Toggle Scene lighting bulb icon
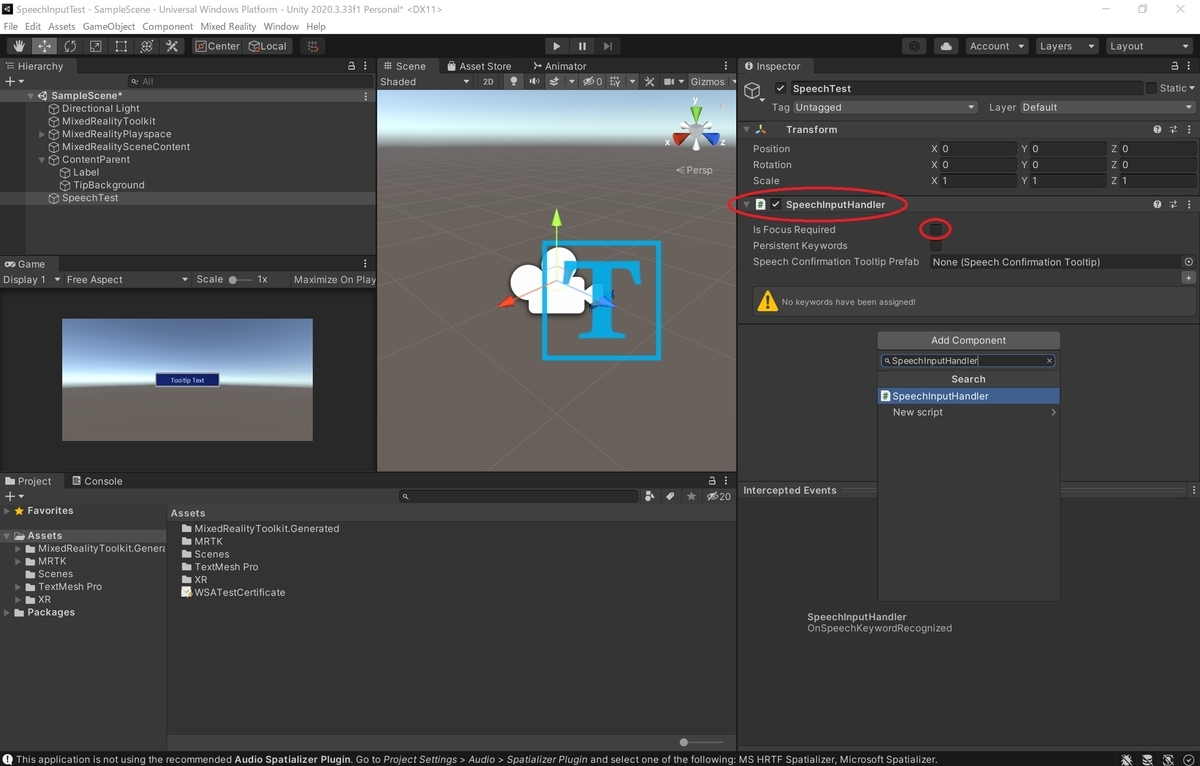Screen dimensions: 1200x766 coord(515,82)
